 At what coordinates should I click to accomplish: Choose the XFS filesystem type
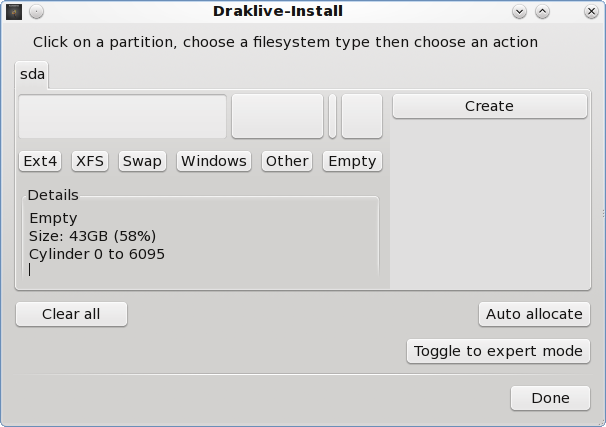click(91, 161)
